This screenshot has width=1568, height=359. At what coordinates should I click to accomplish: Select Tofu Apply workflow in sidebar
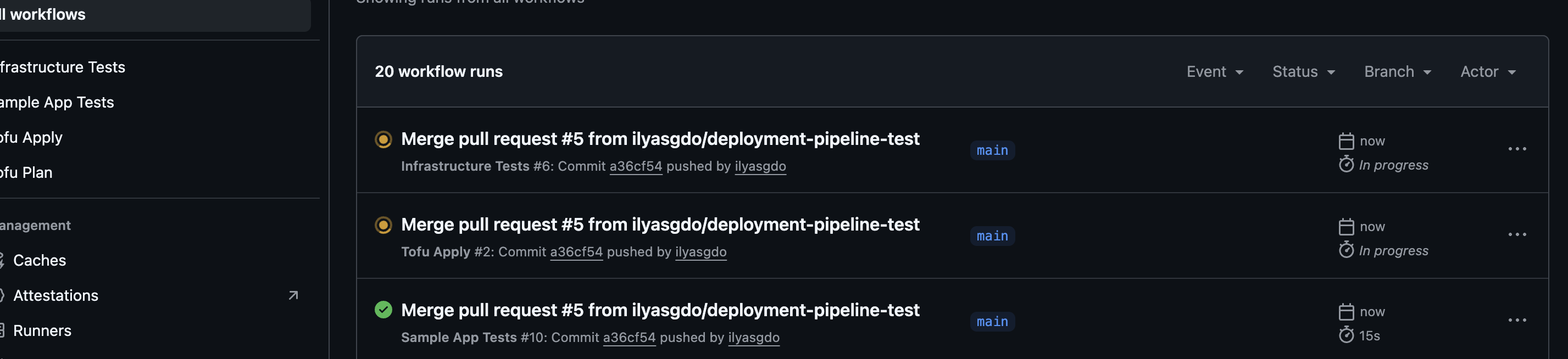(31, 138)
